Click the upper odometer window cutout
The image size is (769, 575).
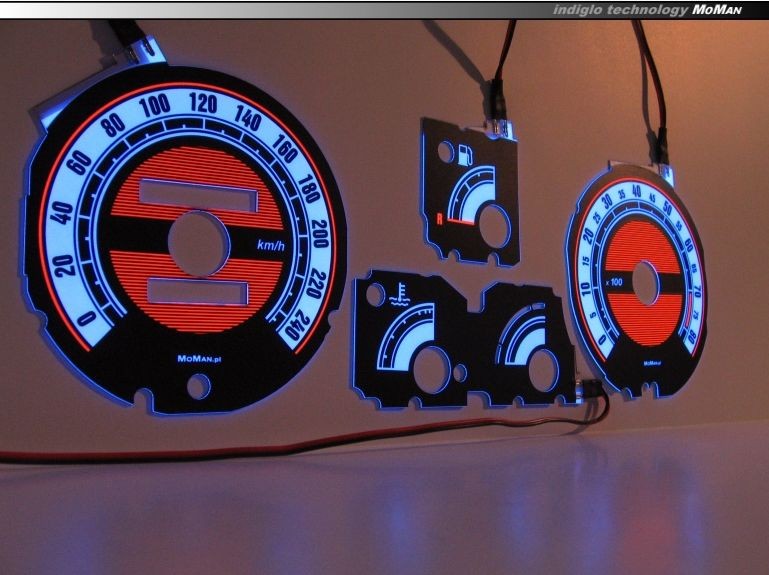click(198, 194)
